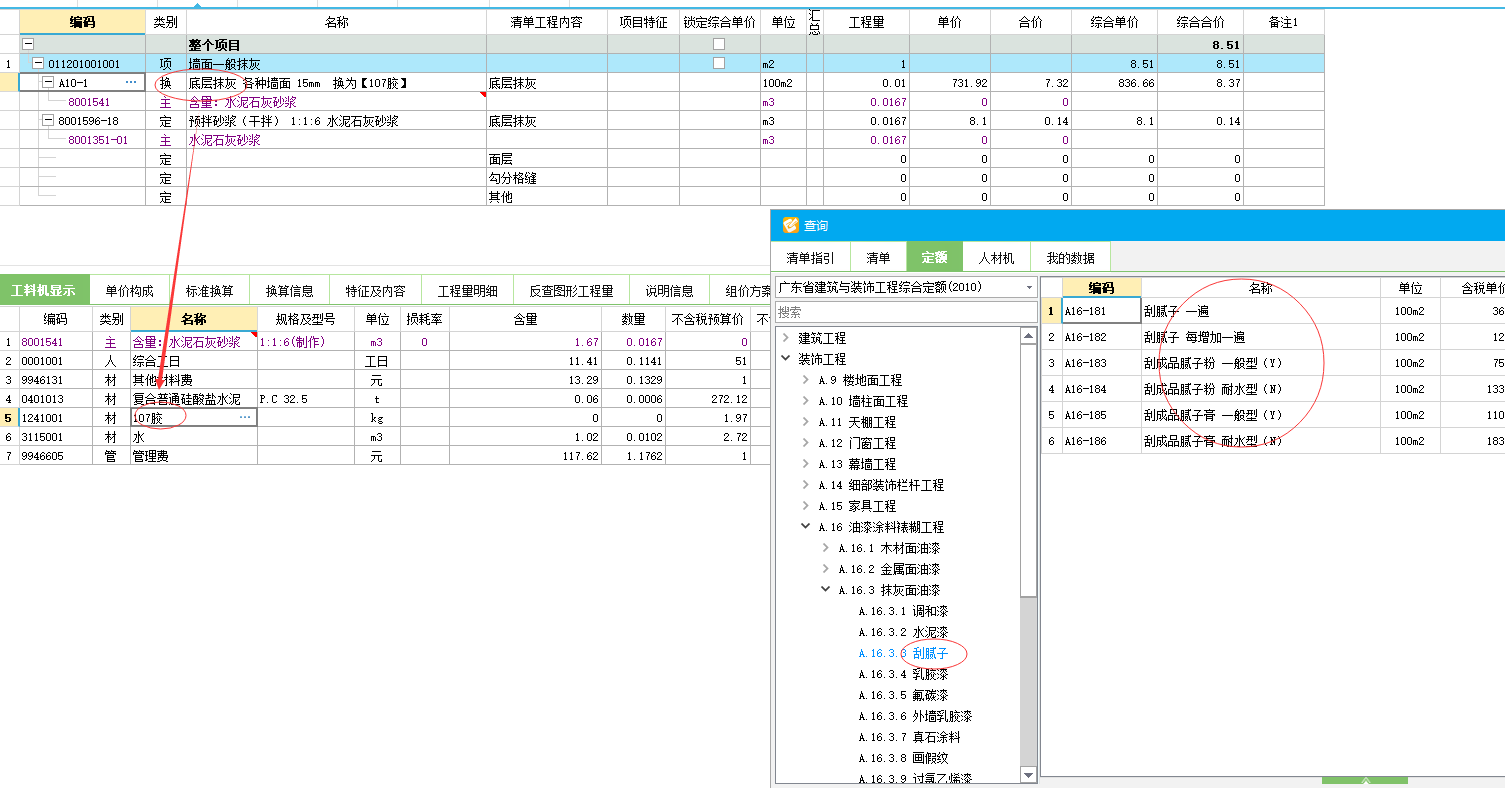Viewport: 1505px width, 788px height.
Task: Open the 说明信息 tab
Action: [x=669, y=291]
